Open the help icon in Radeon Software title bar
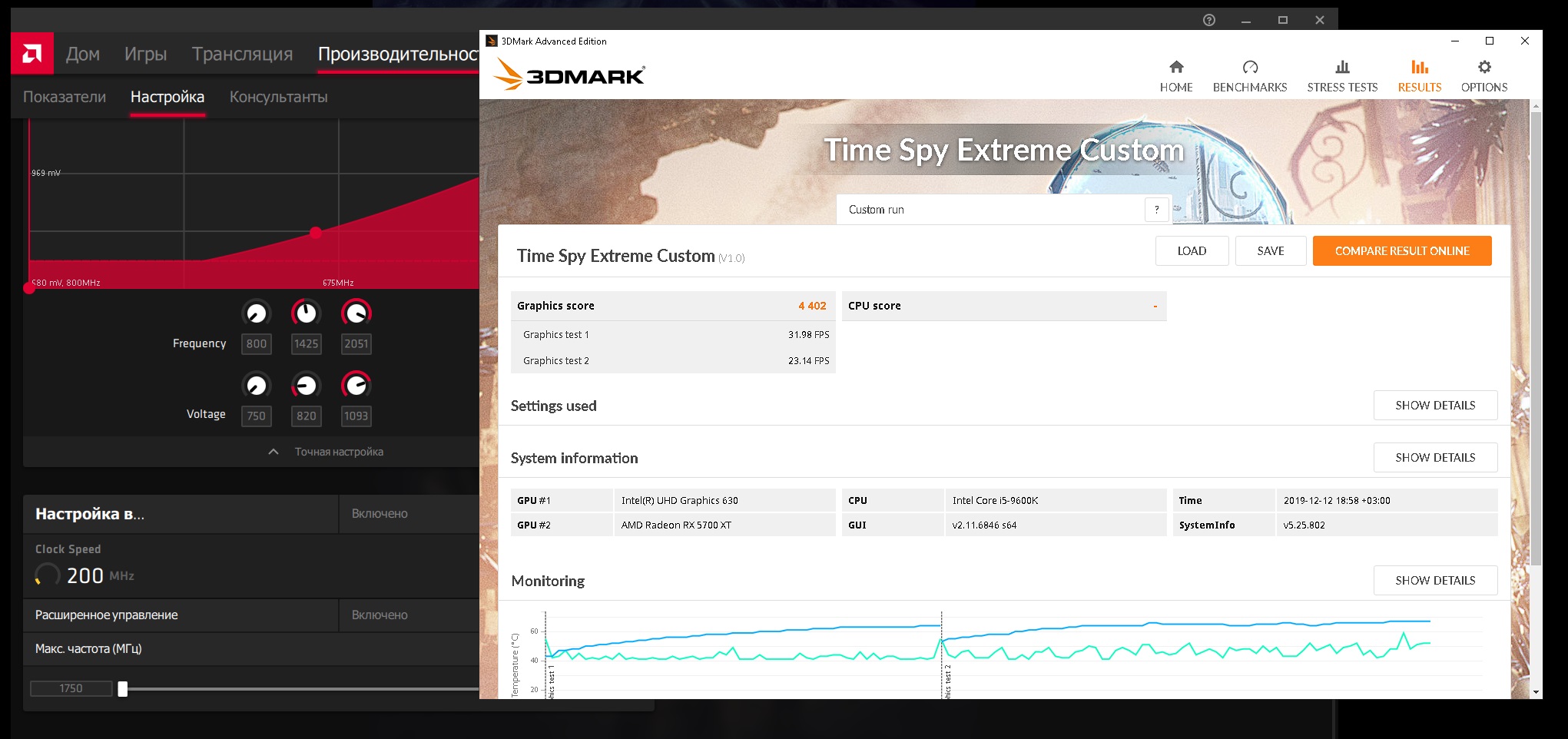Image resolution: width=1568 pixels, height=739 pixels. pos(1209,20)
